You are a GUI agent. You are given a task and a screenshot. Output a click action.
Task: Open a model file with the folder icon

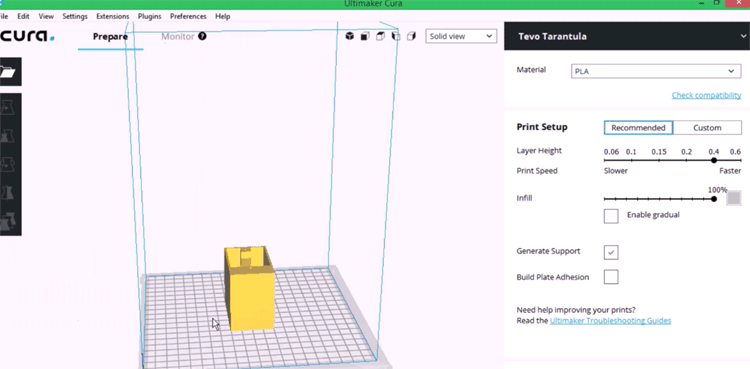click(8, 72)
